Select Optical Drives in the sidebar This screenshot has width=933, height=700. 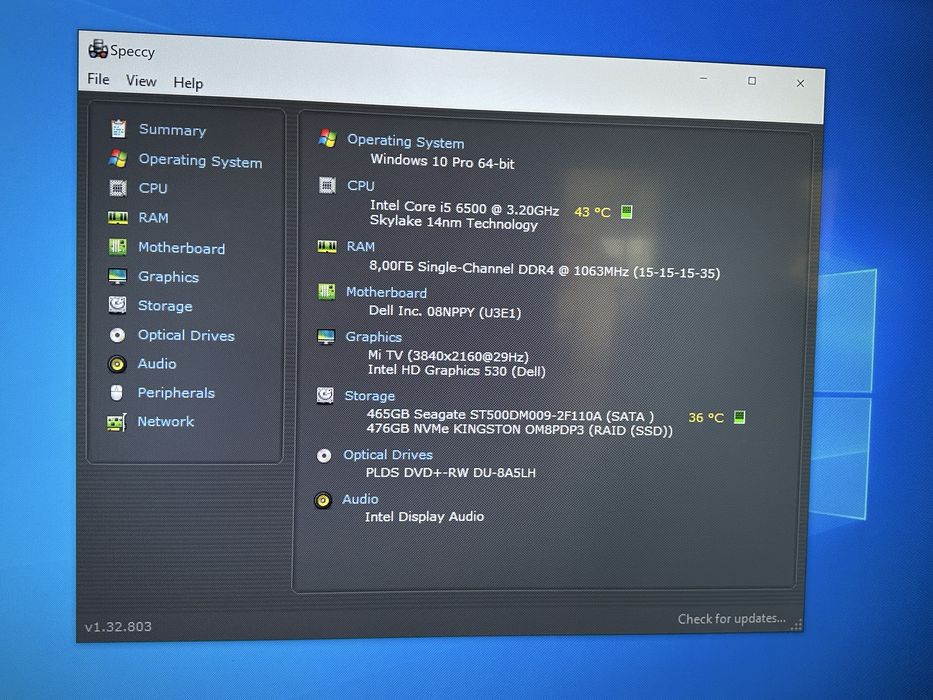coord(186,335)
